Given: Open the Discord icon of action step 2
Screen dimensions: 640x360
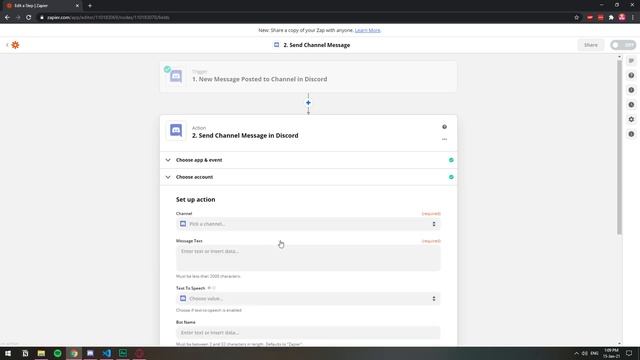Looking at the screenshot, I should point(176,131).
